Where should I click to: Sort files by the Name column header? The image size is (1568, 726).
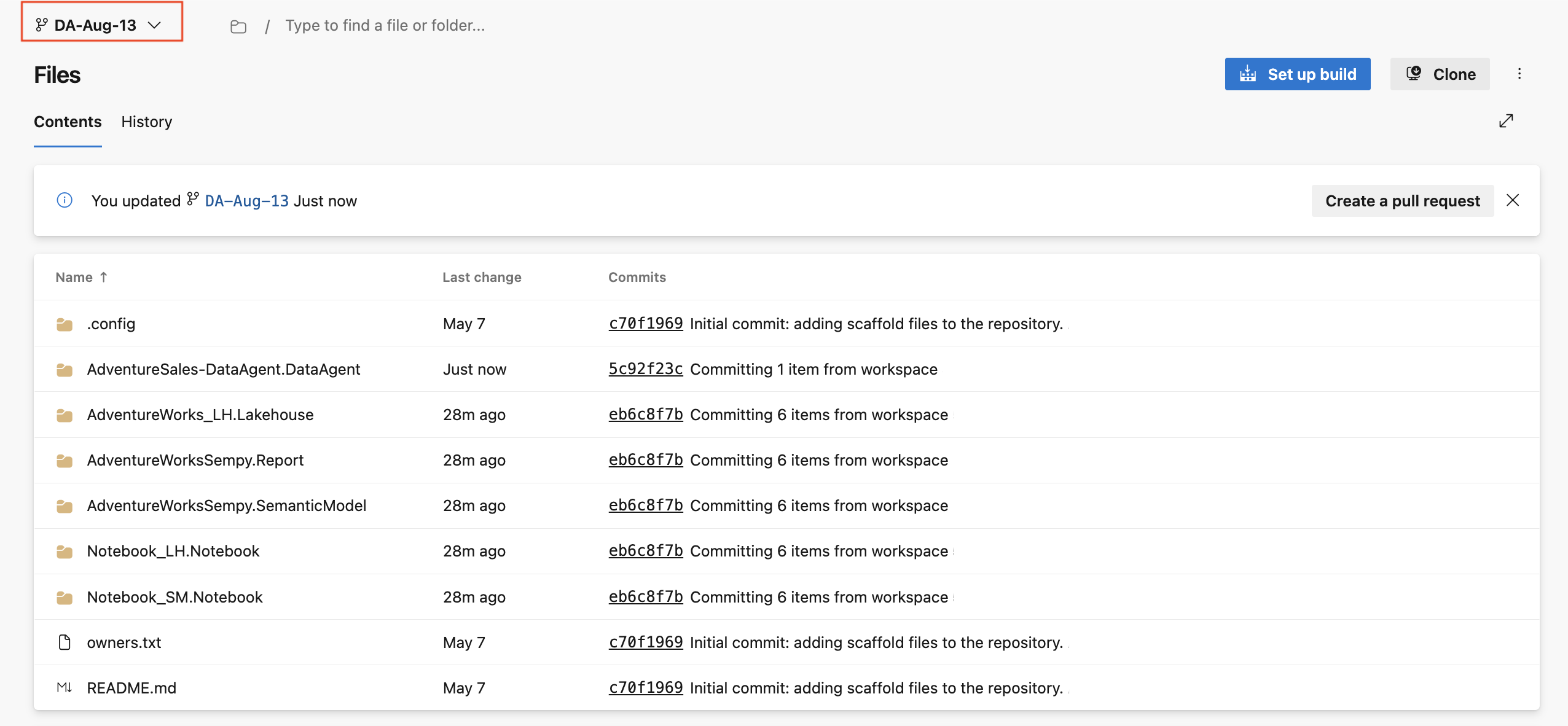[x=74, y=278]
